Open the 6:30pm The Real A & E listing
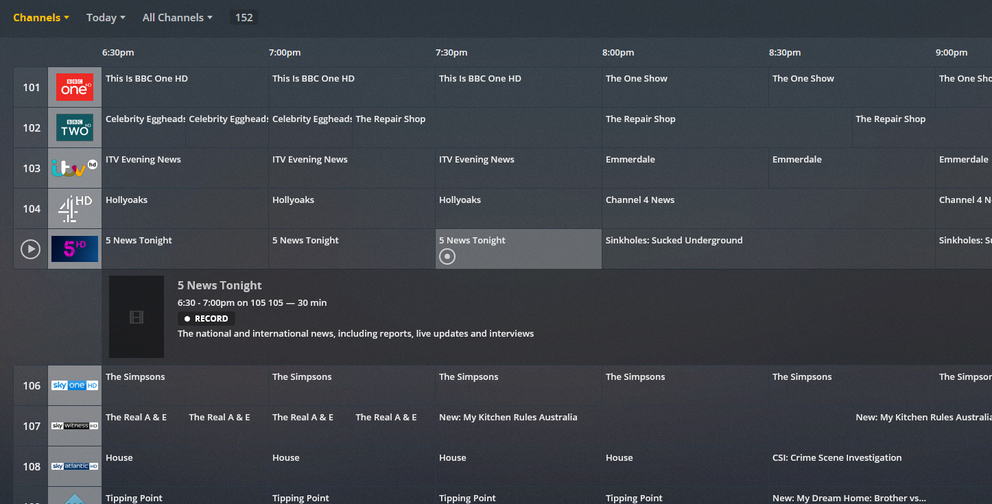The height and width of the screenshot is (504, 992). 144,426
